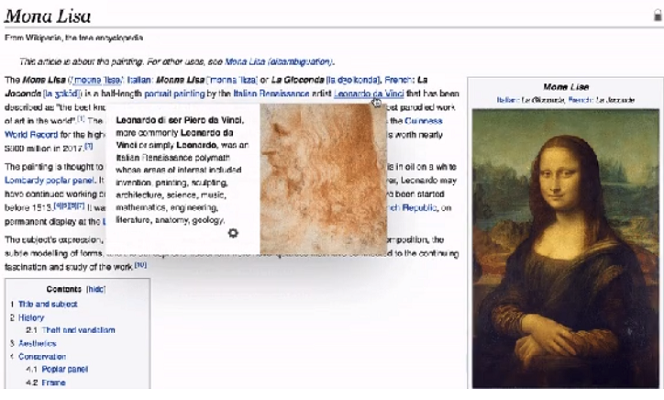Jump to Title and subject section
Screen dimensions: 664x400
[47, 304]
